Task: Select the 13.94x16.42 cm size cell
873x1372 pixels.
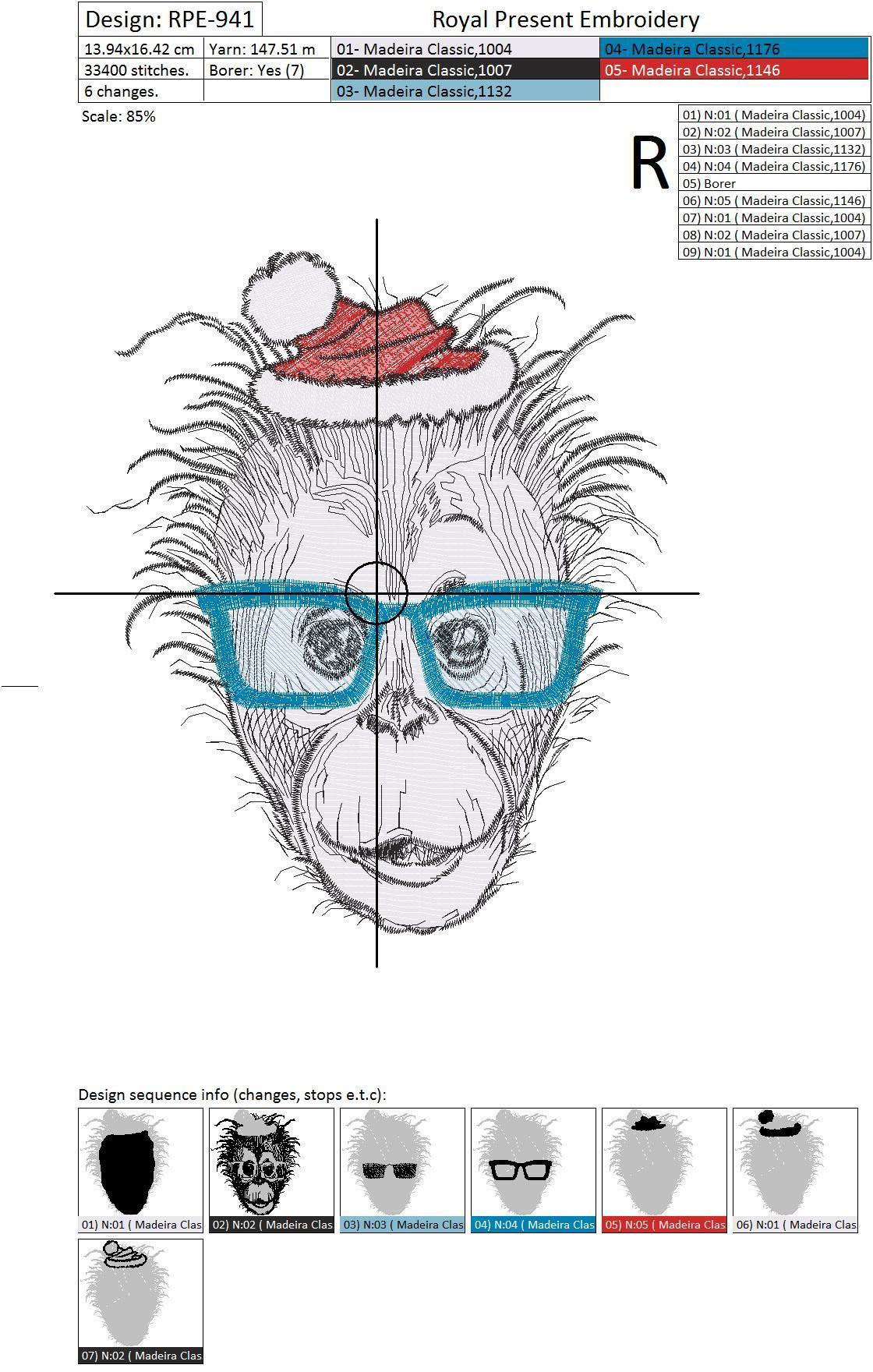Action: [x=141, y=49]
